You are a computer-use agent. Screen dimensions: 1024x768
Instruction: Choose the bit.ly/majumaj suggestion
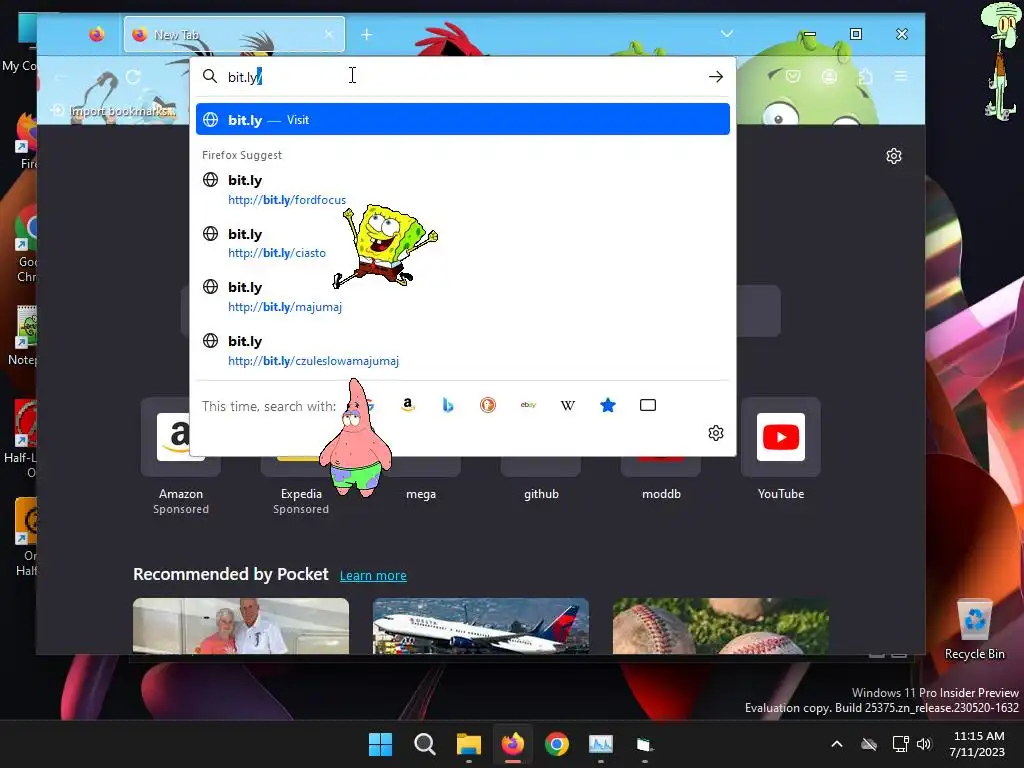coord(462,296)
